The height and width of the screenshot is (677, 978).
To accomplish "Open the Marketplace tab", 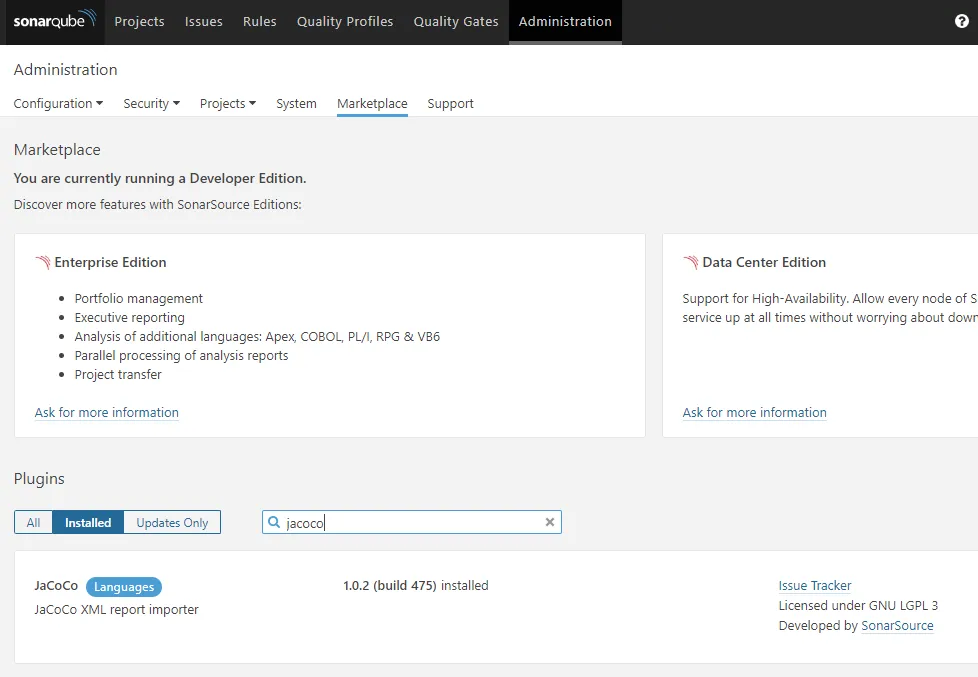I will pyautogui.click(x=372, y=103).
